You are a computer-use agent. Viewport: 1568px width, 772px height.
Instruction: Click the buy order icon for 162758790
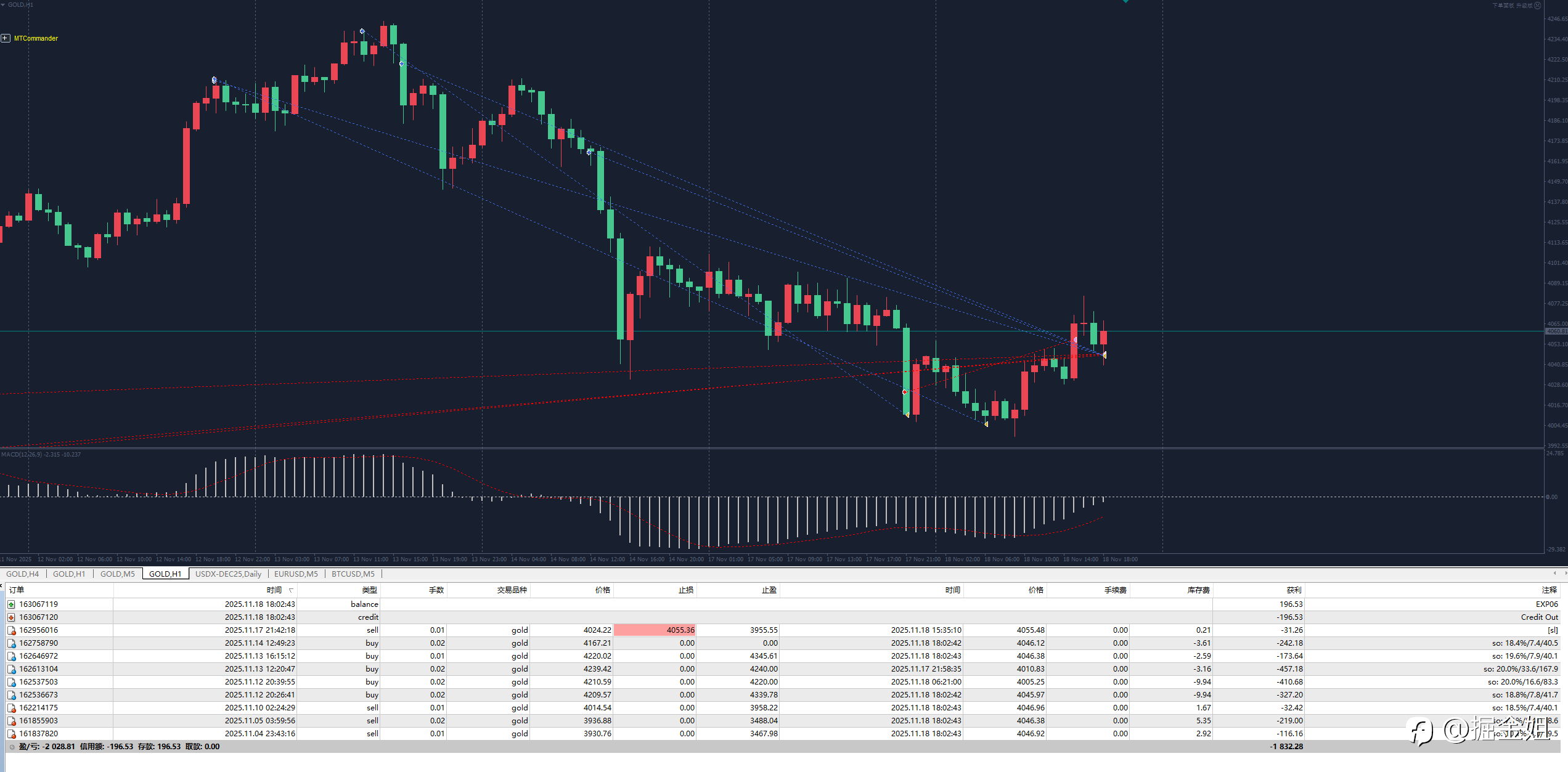tap(11, 643)
